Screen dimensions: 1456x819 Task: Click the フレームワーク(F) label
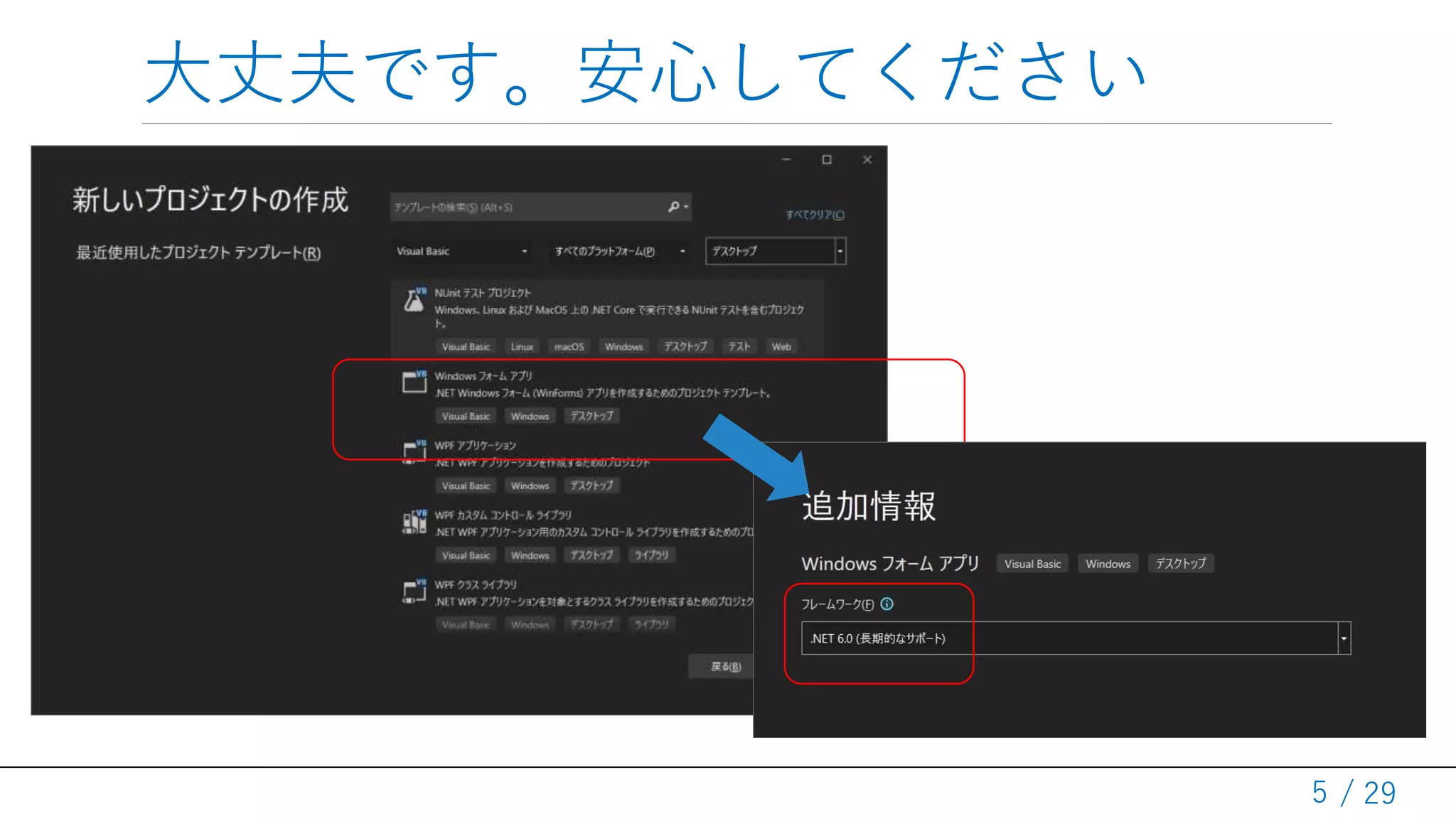tap(837, 604)
